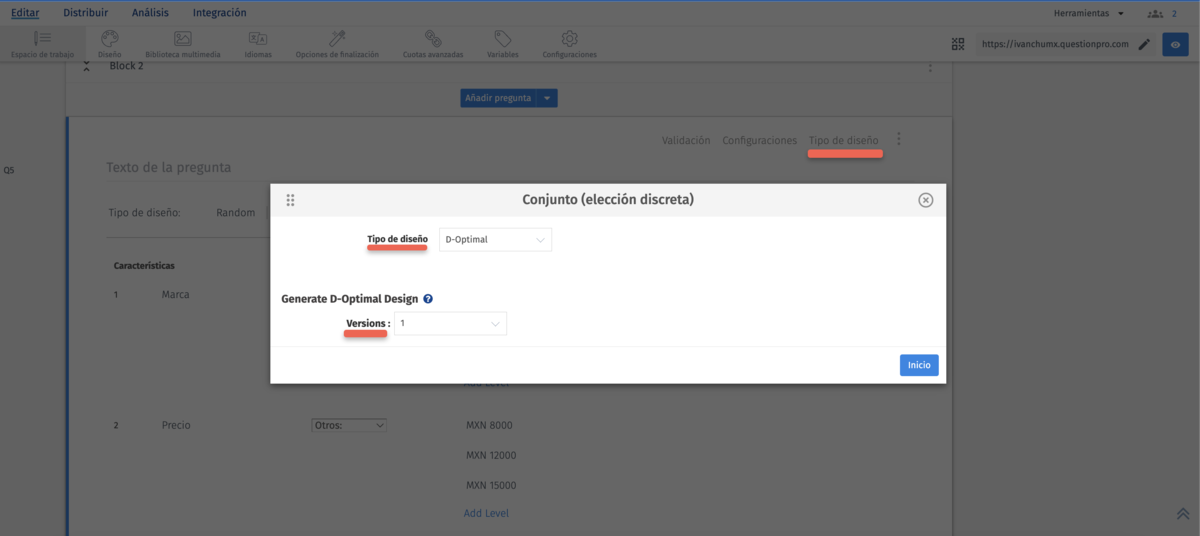Open the Diseño palette icon
1200x536 pixels.
tap(109, 38)
